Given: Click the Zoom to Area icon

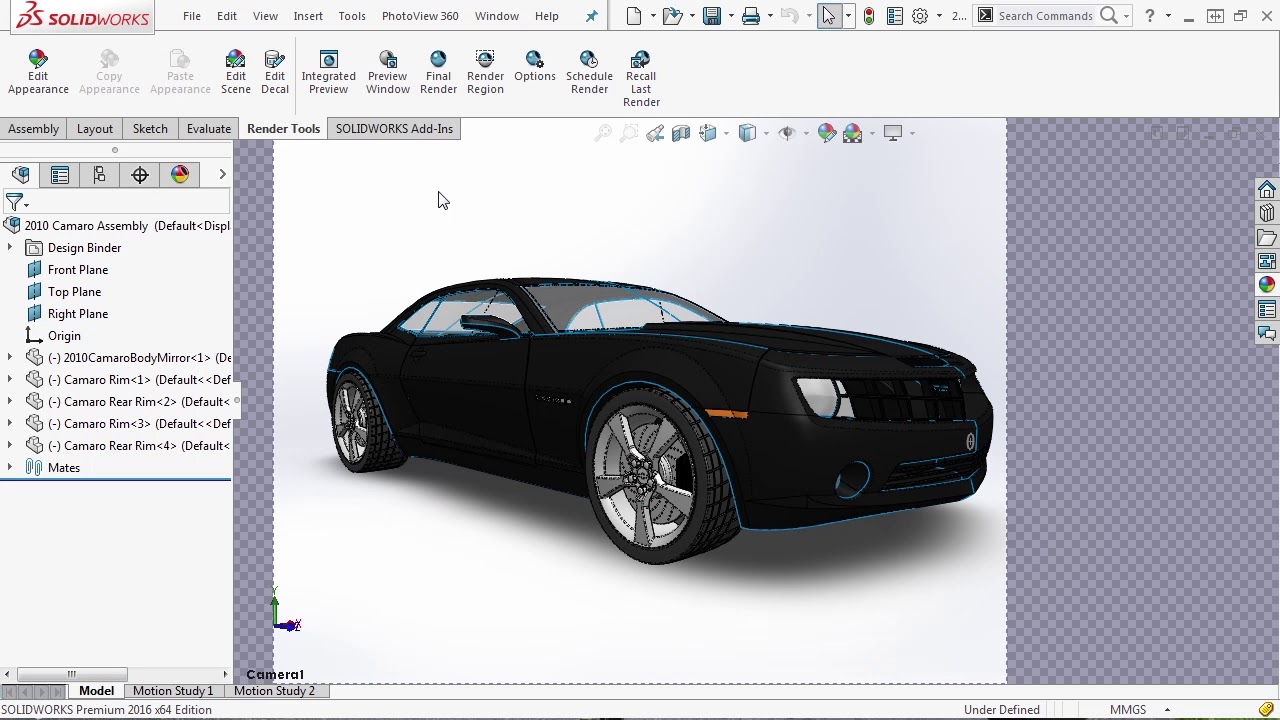Looking at the screenshot, I should (629, 133).
